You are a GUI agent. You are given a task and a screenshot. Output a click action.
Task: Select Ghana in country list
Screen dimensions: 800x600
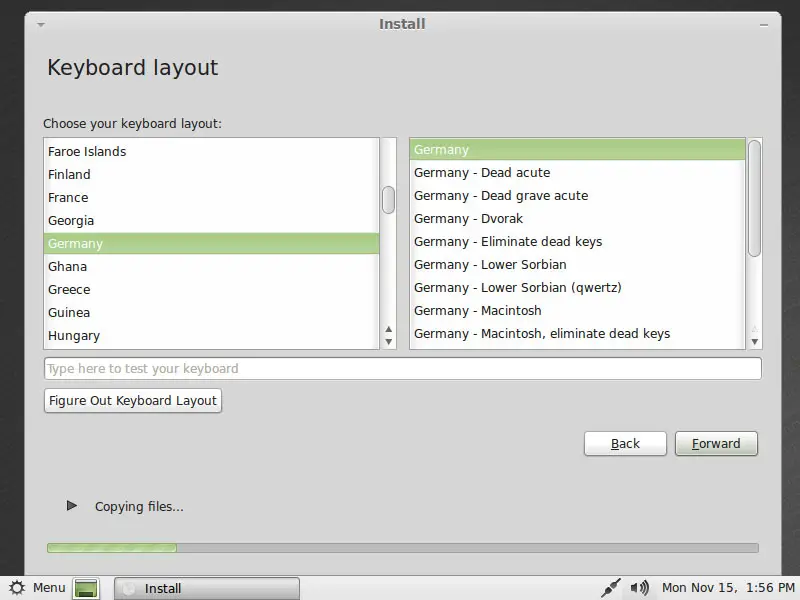(x=211, y=266)
